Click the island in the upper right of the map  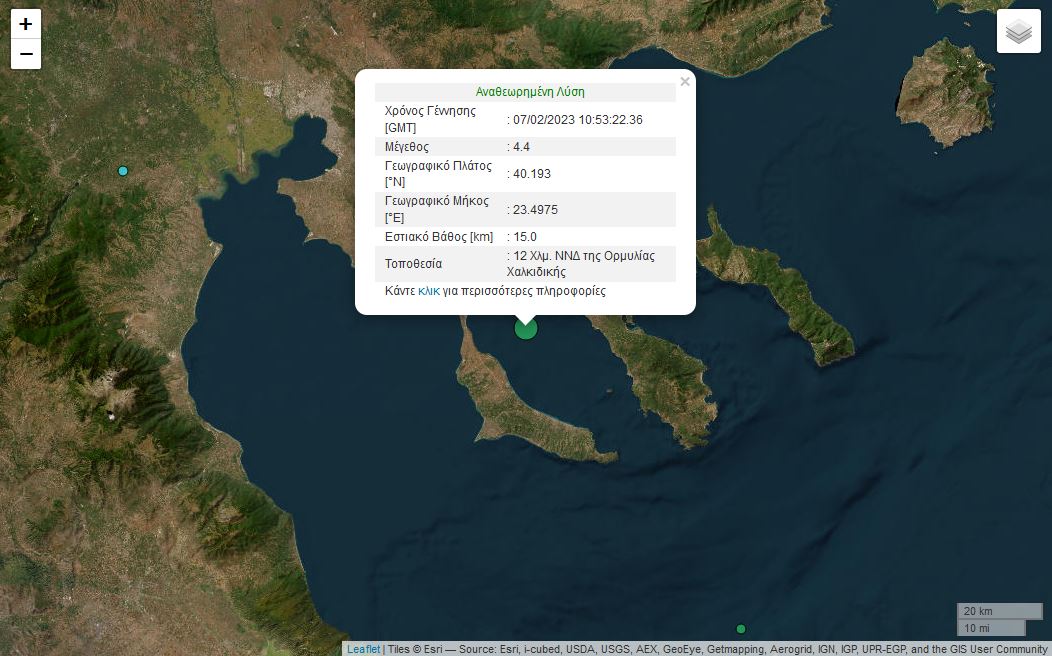click(x=944, y=90)
